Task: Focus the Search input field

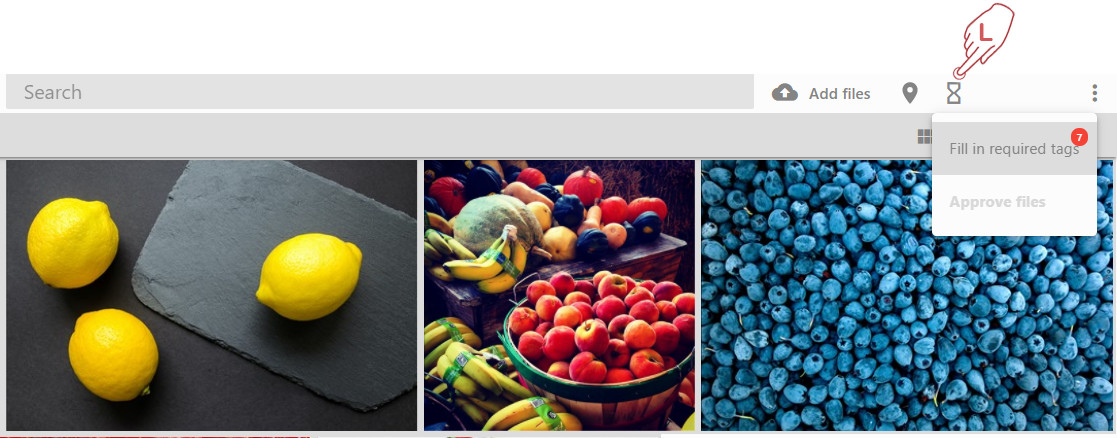Action: pos(380,92)
